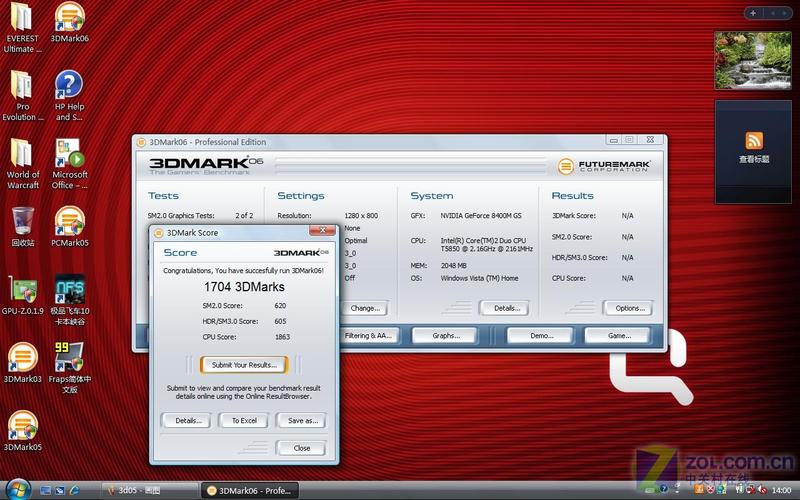Viewport: 800px width, 500px height.
Task: Click the taskbar clock showing 14:00
Action: coord(782,490)
